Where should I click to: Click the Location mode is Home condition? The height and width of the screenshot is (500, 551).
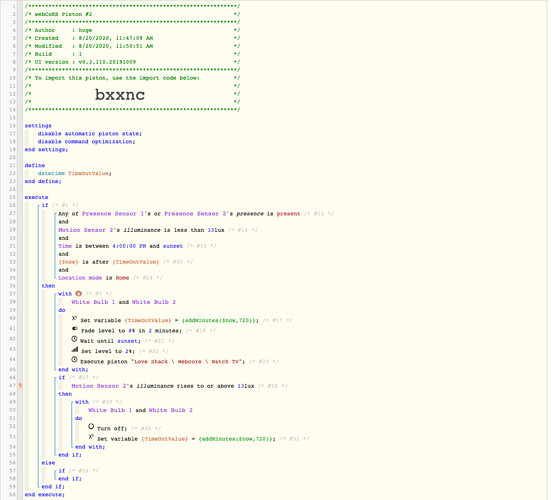tap(94, 278)
